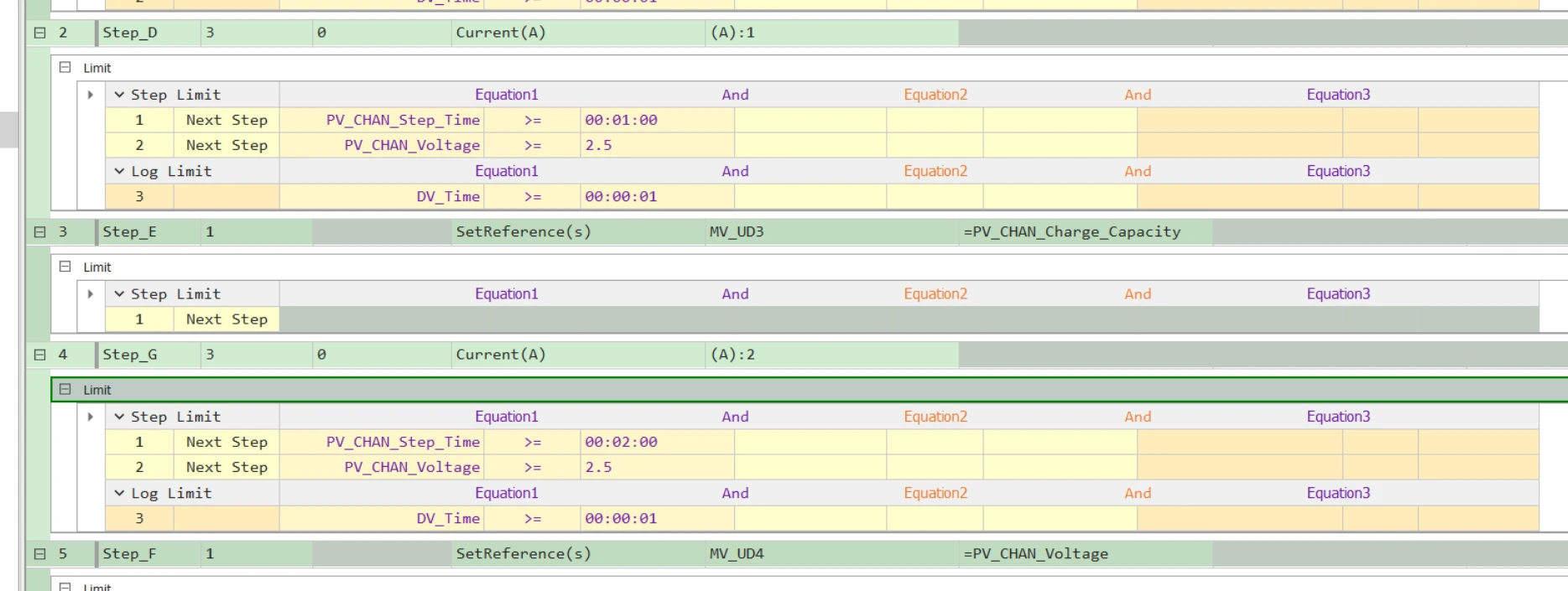Click Next Step in Step_D limit 1

[227, 120]
